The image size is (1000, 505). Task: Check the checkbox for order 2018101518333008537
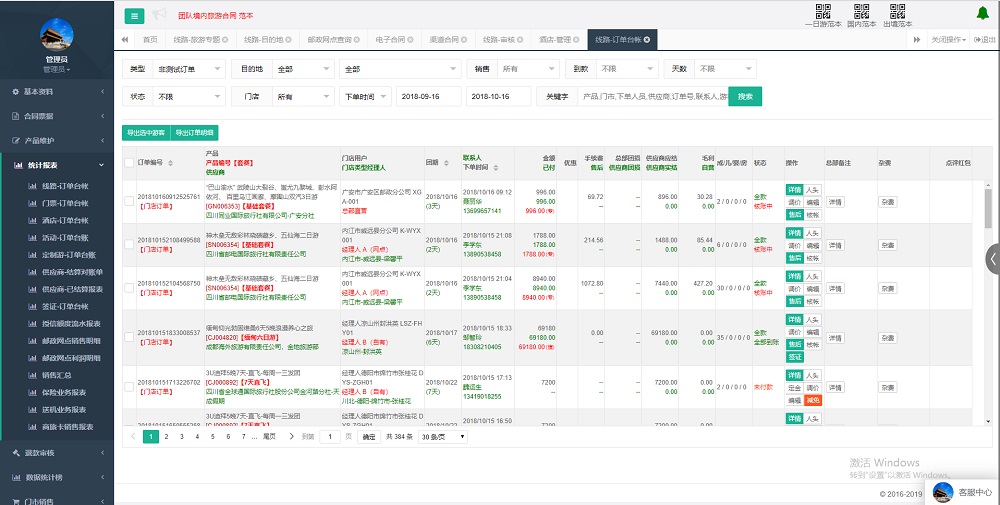128,336
